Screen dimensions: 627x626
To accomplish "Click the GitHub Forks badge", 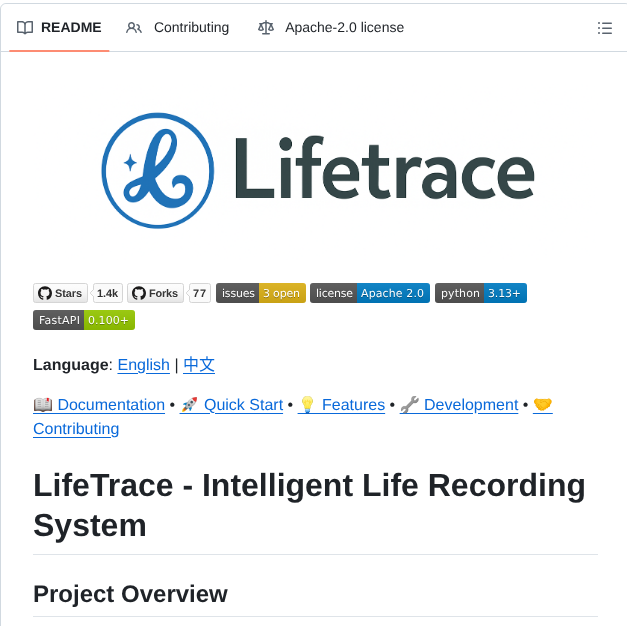I will coord(155,293).
